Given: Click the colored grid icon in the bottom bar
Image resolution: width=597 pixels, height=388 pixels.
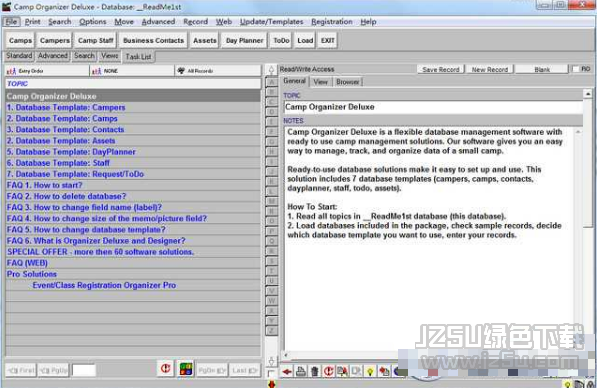Looking at the screenshot, I should tap(186, 369).
